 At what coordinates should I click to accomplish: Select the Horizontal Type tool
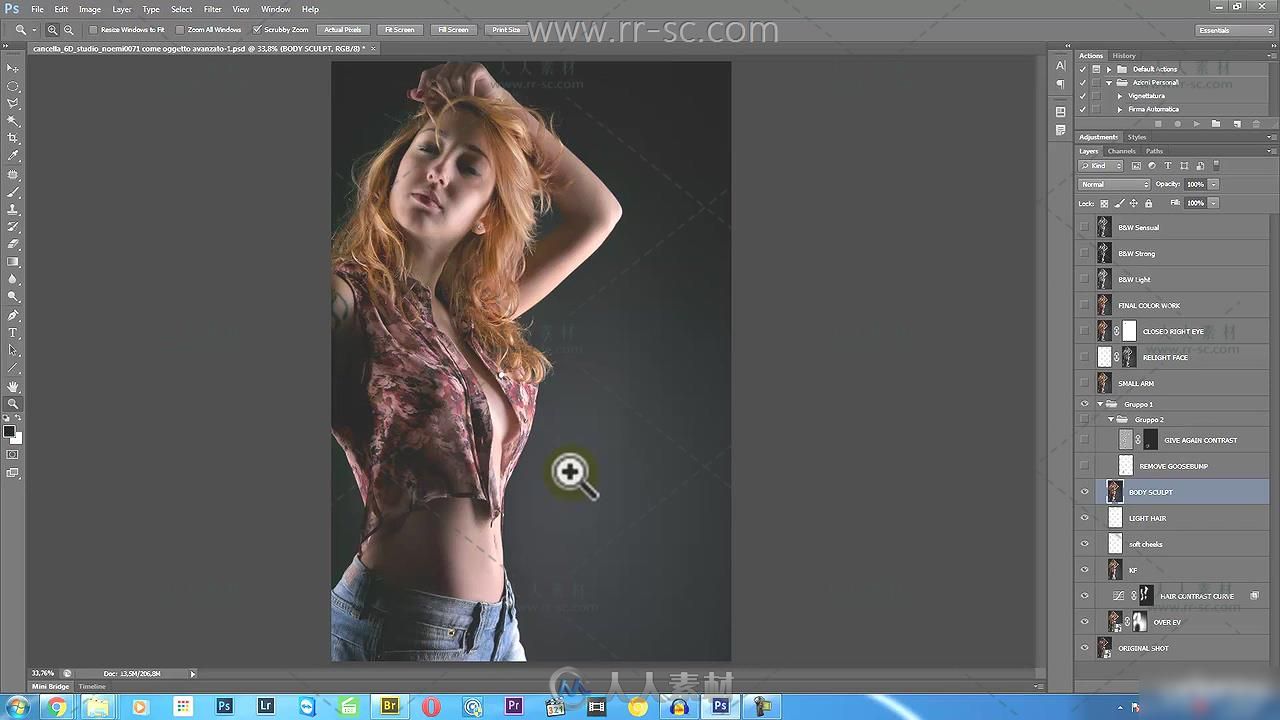[13, 333]
